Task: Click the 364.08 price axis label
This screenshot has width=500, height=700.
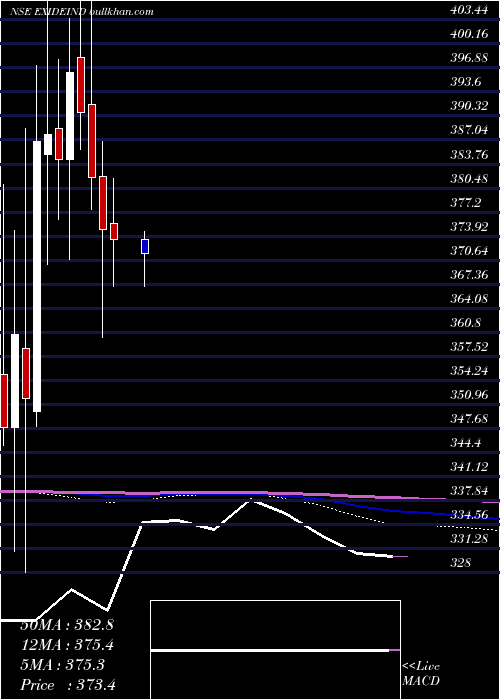Action: click(468, 299)
